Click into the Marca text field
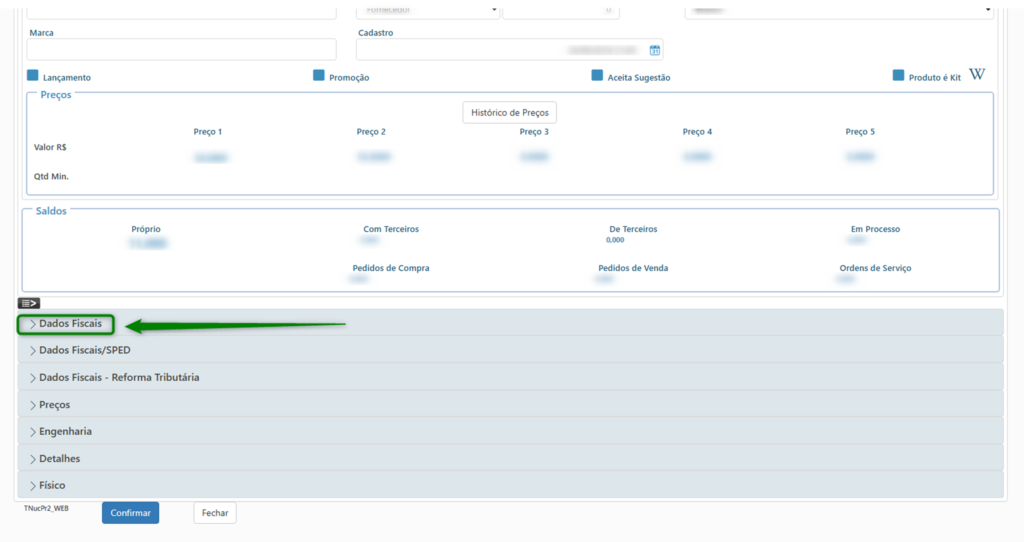Screen dimensions: 1024x542 click(182, 50)
